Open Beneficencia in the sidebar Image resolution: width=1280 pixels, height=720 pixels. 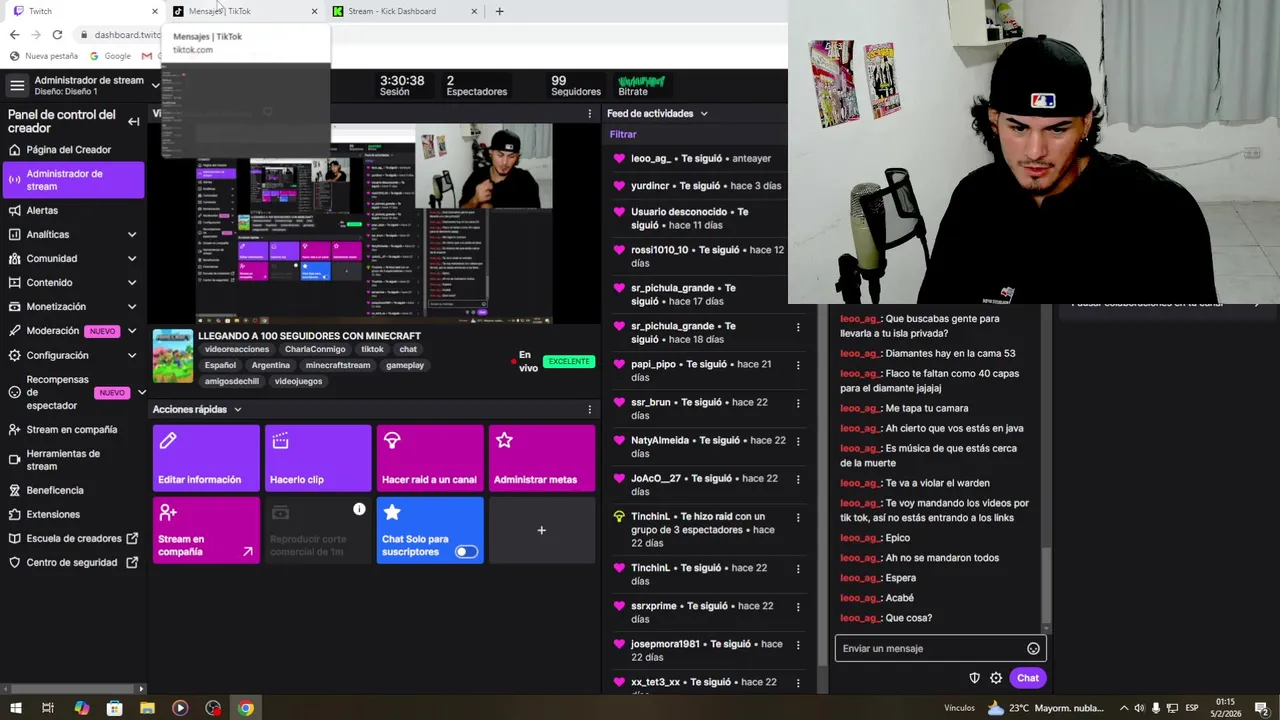pos(72,491)
